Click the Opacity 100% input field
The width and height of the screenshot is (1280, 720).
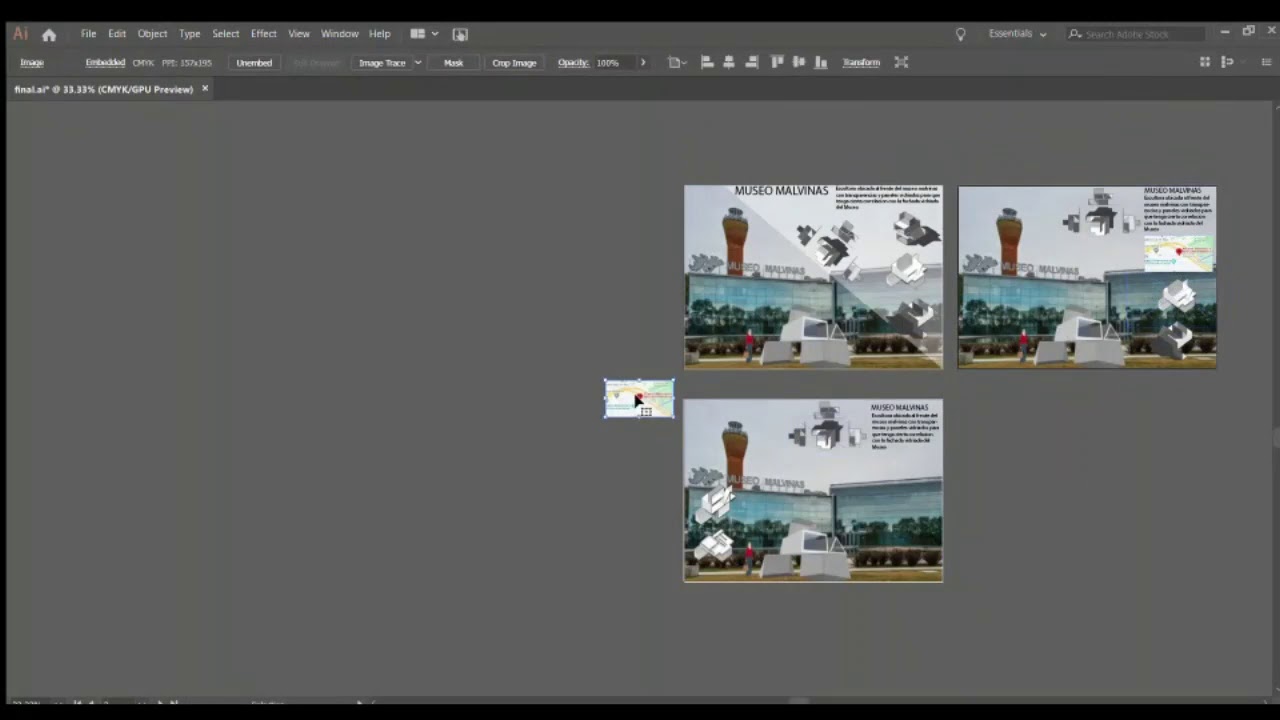point(614,63)
